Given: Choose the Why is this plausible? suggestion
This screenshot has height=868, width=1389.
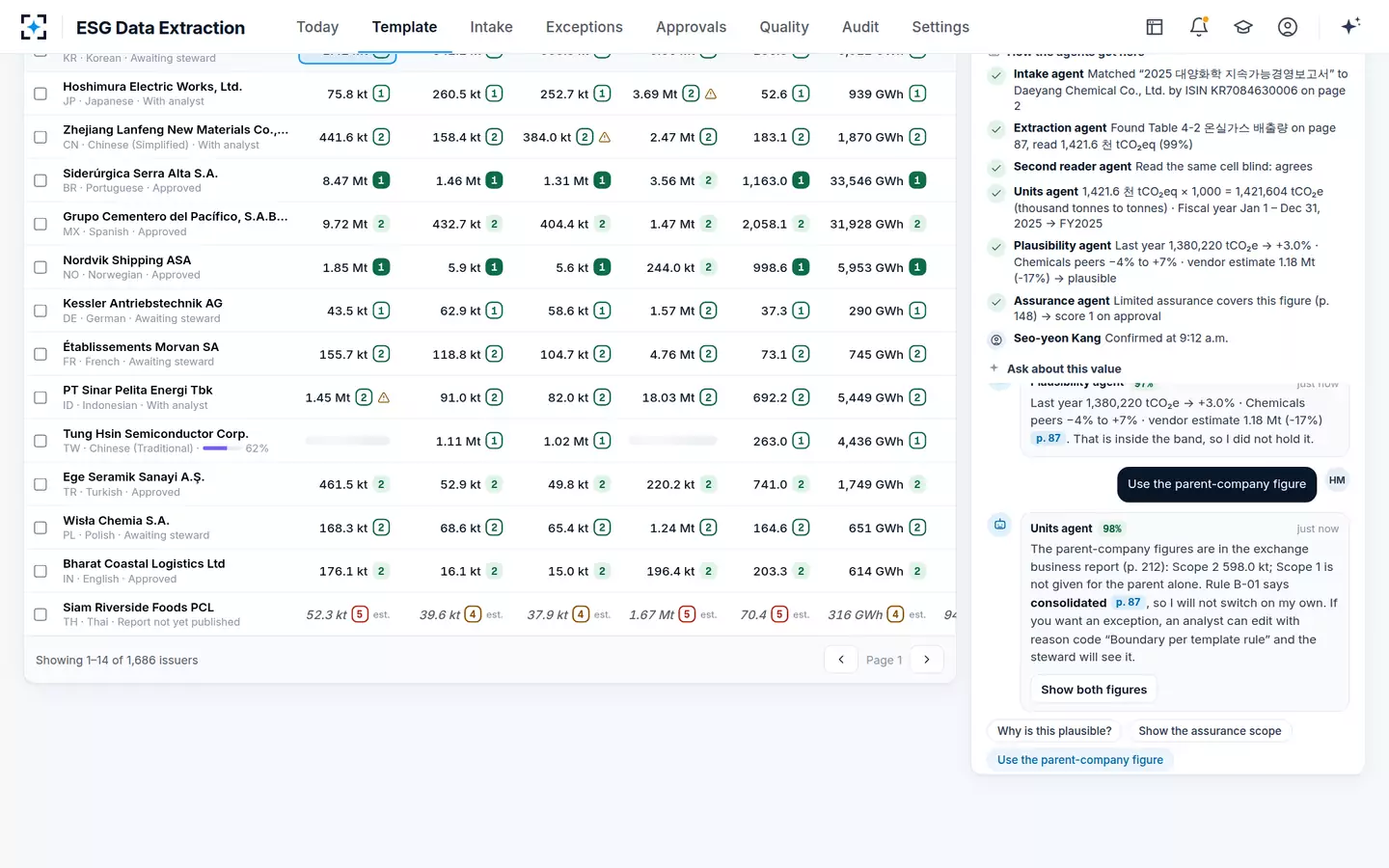Looking at the screenshot, I should tap(1054, 731).
